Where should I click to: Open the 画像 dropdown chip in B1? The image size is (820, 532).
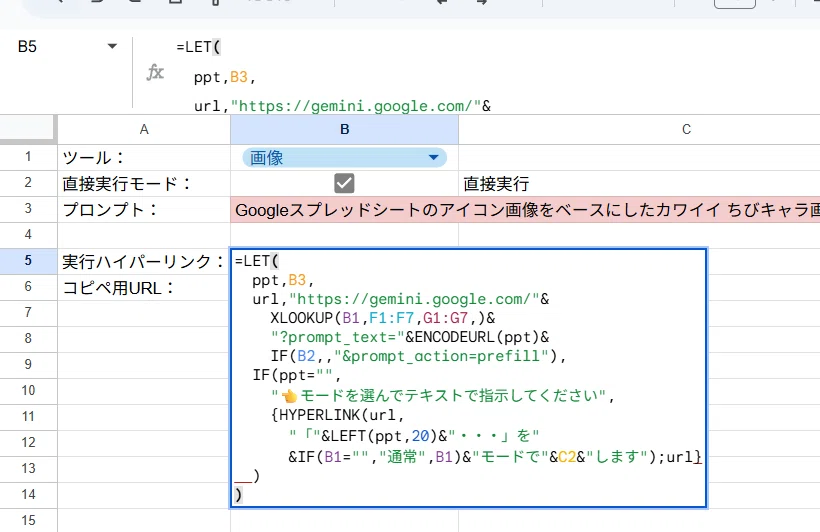[x=344, y=157]
